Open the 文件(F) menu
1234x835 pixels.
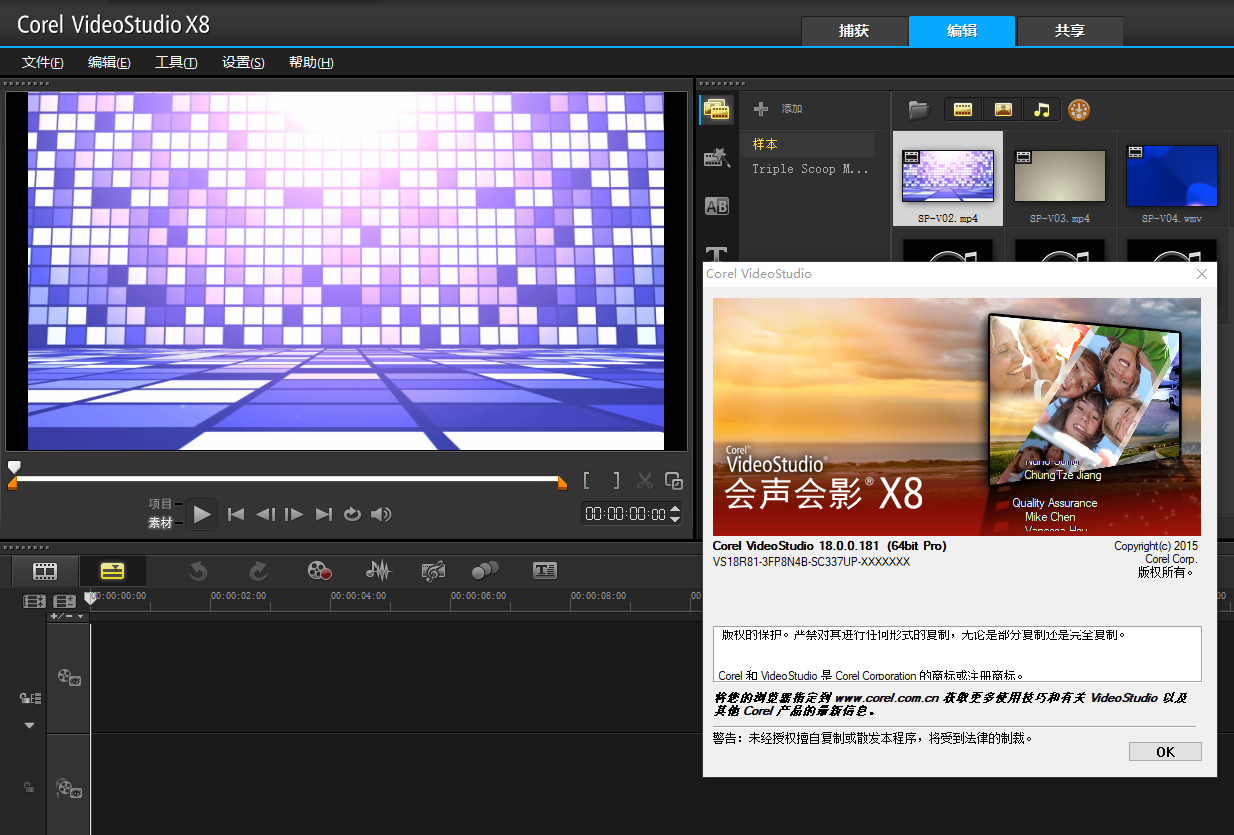(x=43, y=62)
